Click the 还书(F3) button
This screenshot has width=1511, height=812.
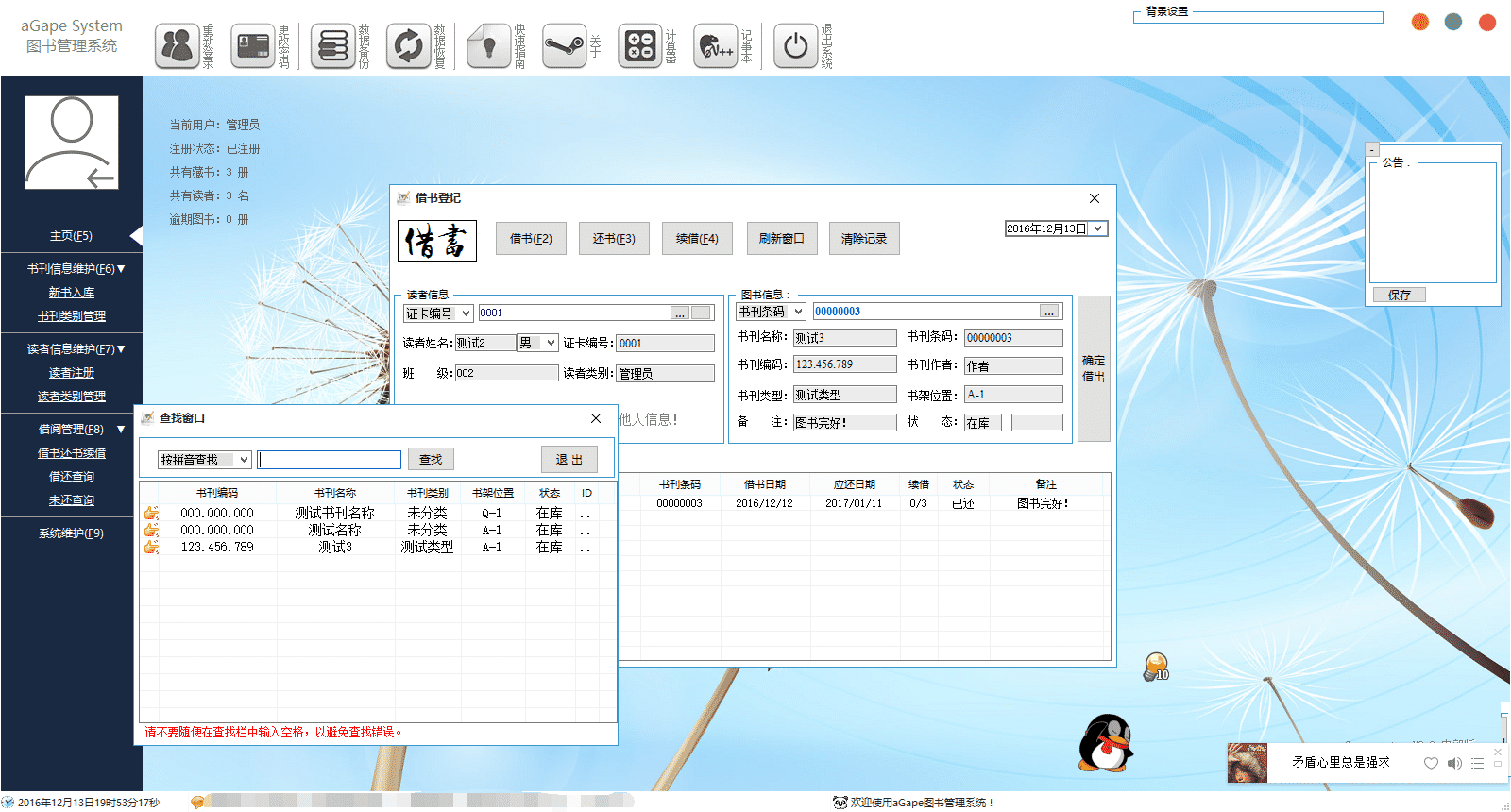coord(614,239)
